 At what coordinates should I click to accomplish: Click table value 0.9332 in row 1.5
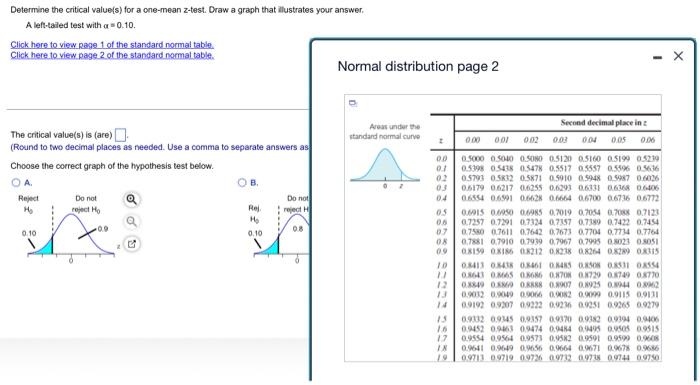pos(472,319)
